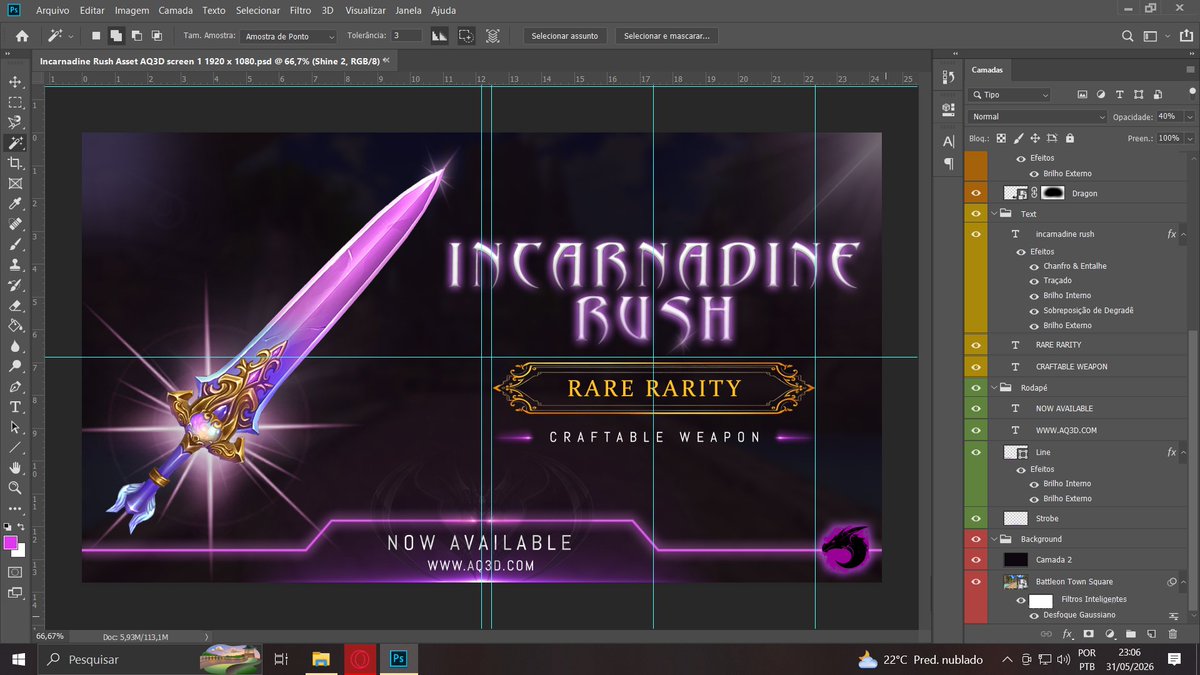Select the Clone Stamp tool
Viewport: 1200px width, 675px height.
pyautogui.click(x=15, y=265)
